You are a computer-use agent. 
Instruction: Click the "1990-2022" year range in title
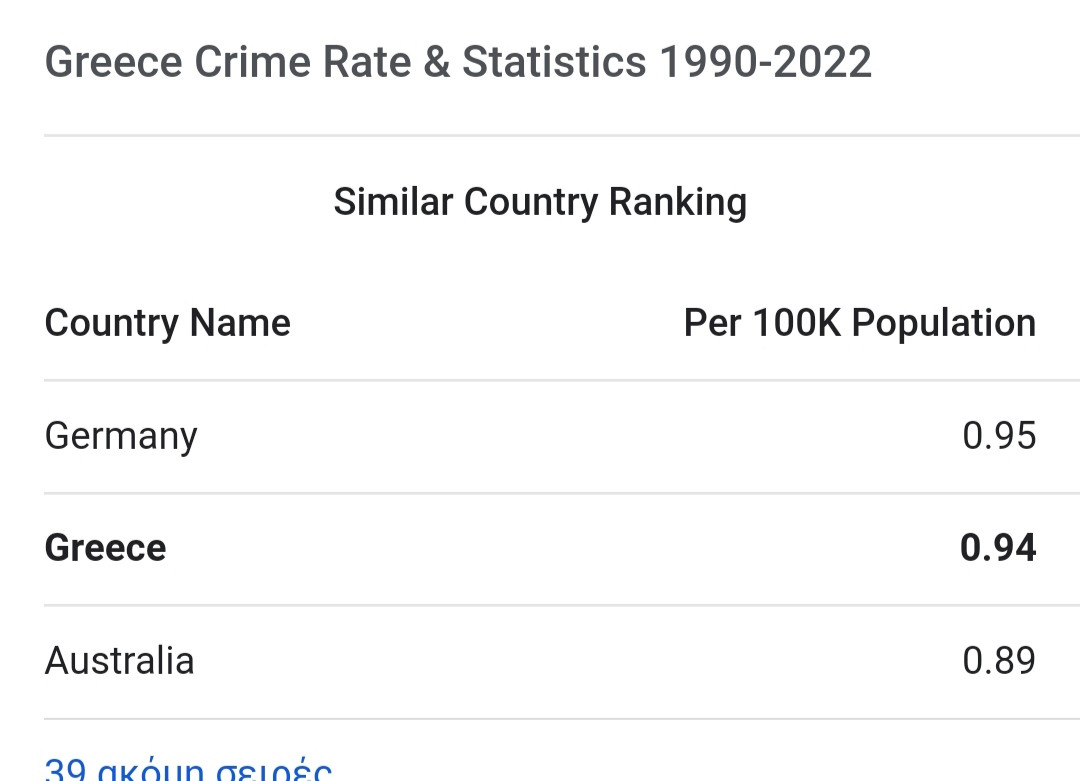tap(765, 62)
